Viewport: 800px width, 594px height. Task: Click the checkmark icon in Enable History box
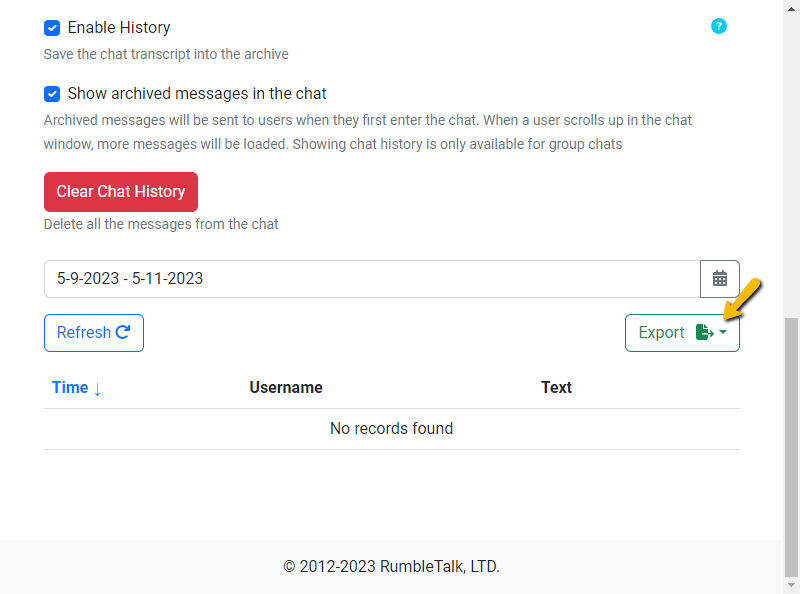[52, 28]
